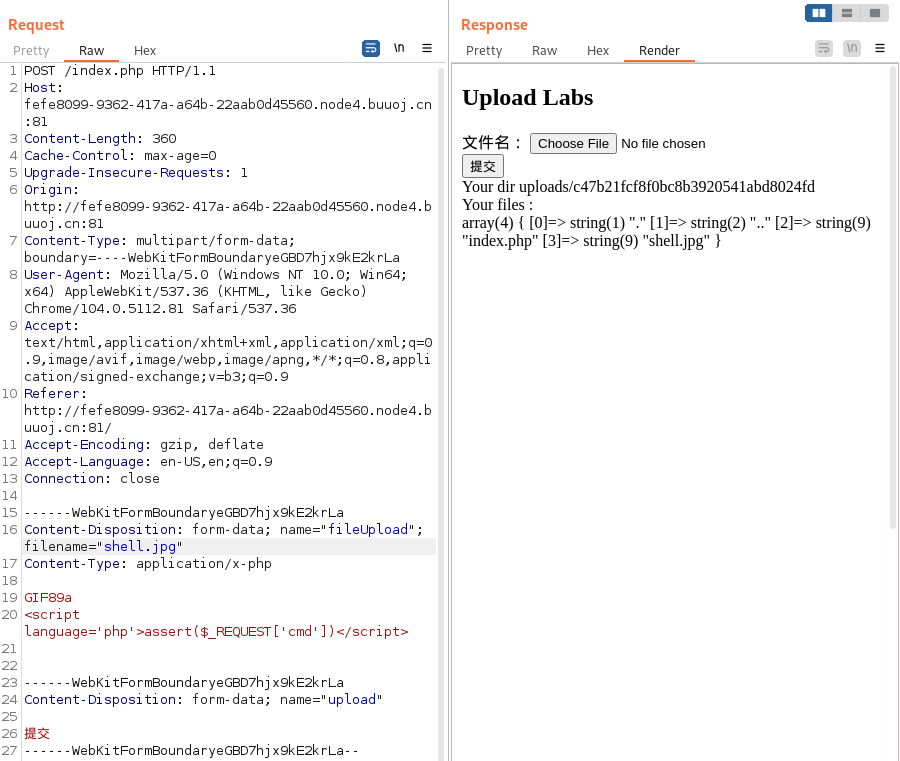Click the 提交 submit button in rendered page
Image resolution: width=900 pixels, height=761 pixels.
[483, 166]
